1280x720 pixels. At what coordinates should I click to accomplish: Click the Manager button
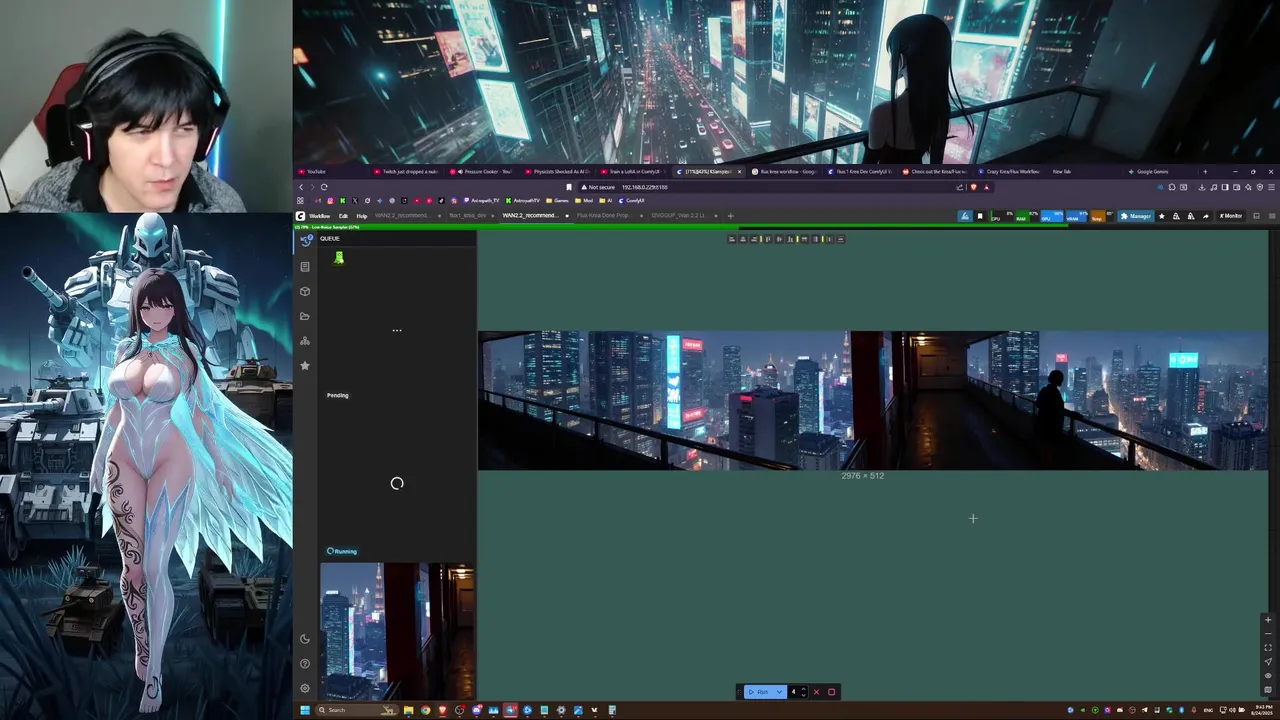pyautogui.click(x=1136, y=216)
